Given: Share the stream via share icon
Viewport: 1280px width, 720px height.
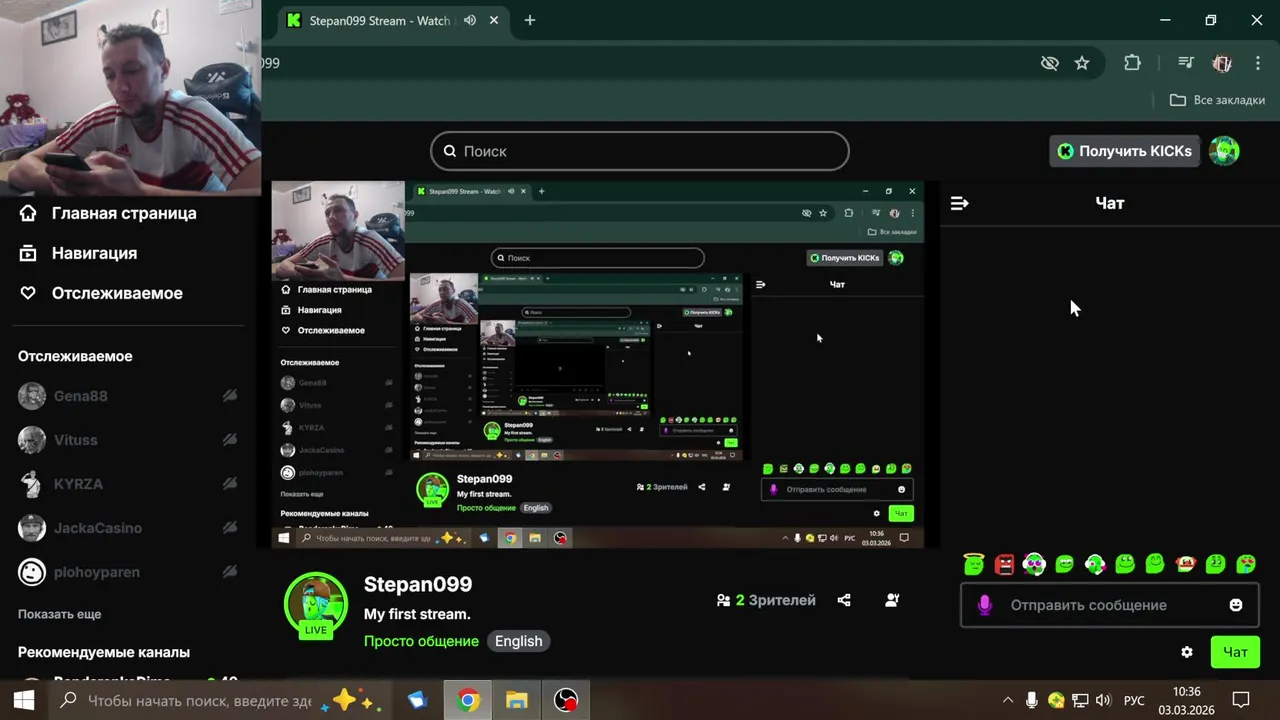Looking at the screenshot, I should click(x=844, y=600).
